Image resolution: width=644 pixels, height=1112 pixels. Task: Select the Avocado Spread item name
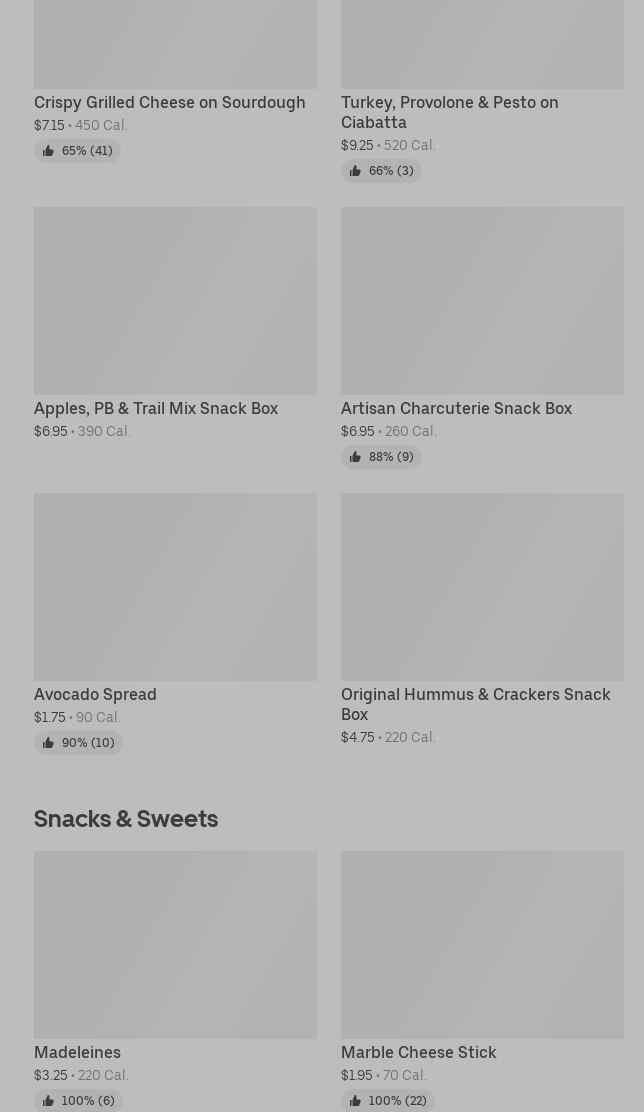coord(95,694)
